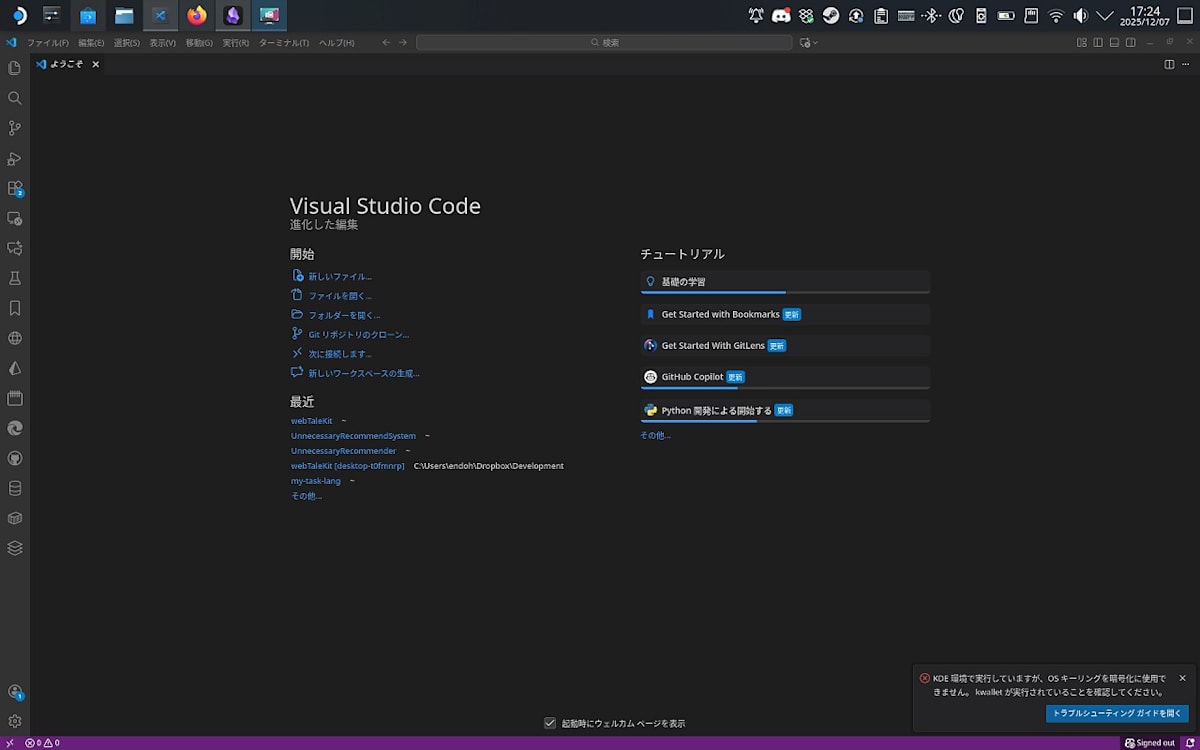Open the 基礎の学習 walkthrough
This screenshot has width=1200, height=750.
tap(785, 282)
